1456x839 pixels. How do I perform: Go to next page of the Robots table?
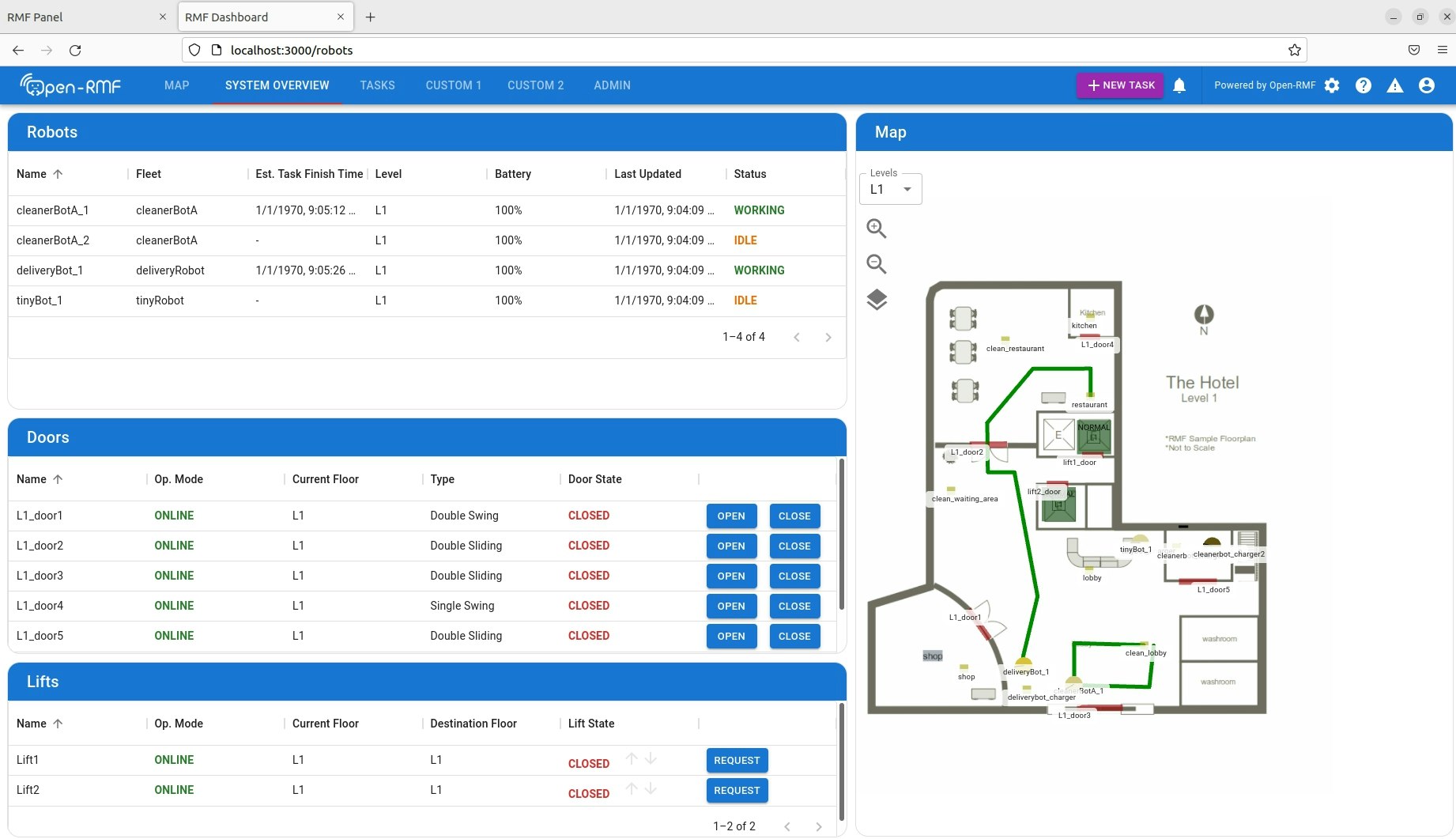[x=828, y=337]
